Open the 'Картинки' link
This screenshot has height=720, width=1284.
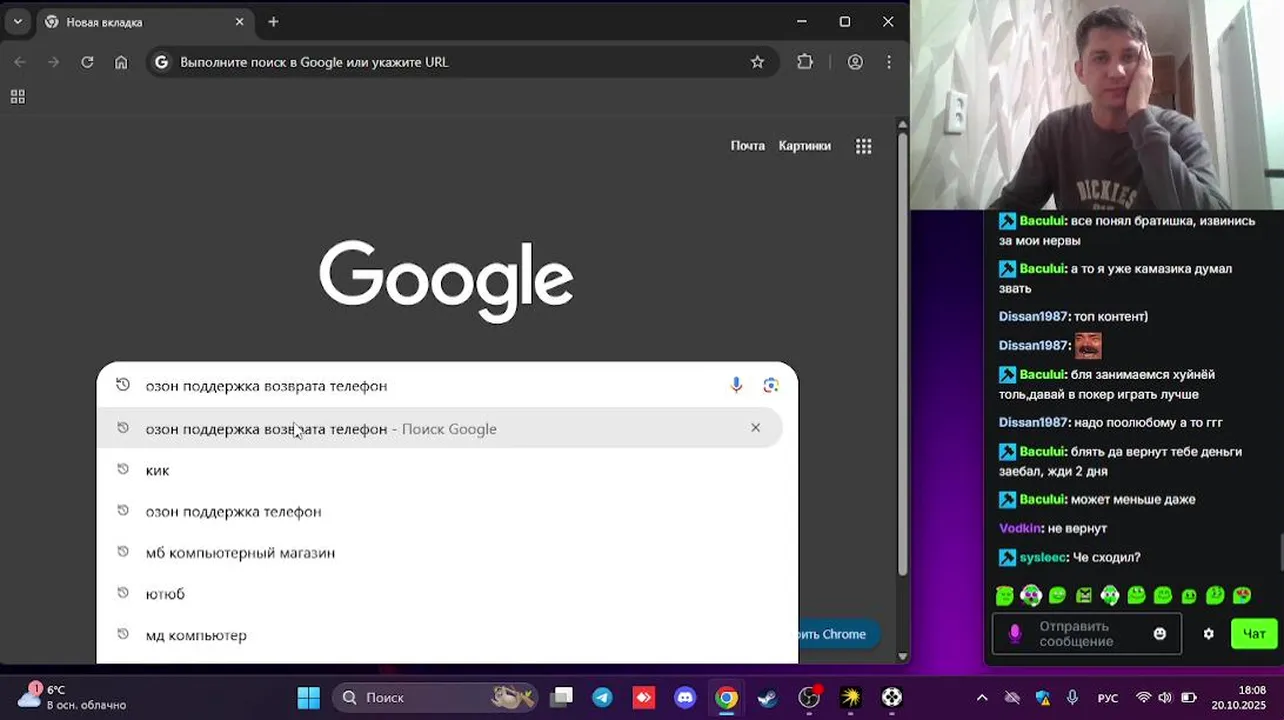pyautogui.click(x=804, y=146)
